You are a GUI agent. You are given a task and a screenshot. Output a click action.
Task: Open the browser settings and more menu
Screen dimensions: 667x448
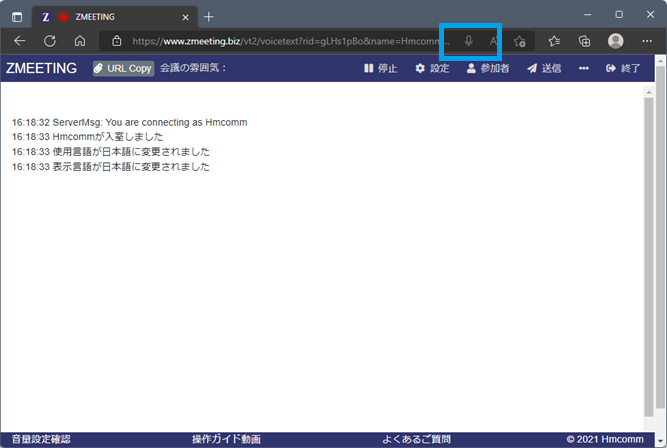pyautogui.click(x=646, y=41)
